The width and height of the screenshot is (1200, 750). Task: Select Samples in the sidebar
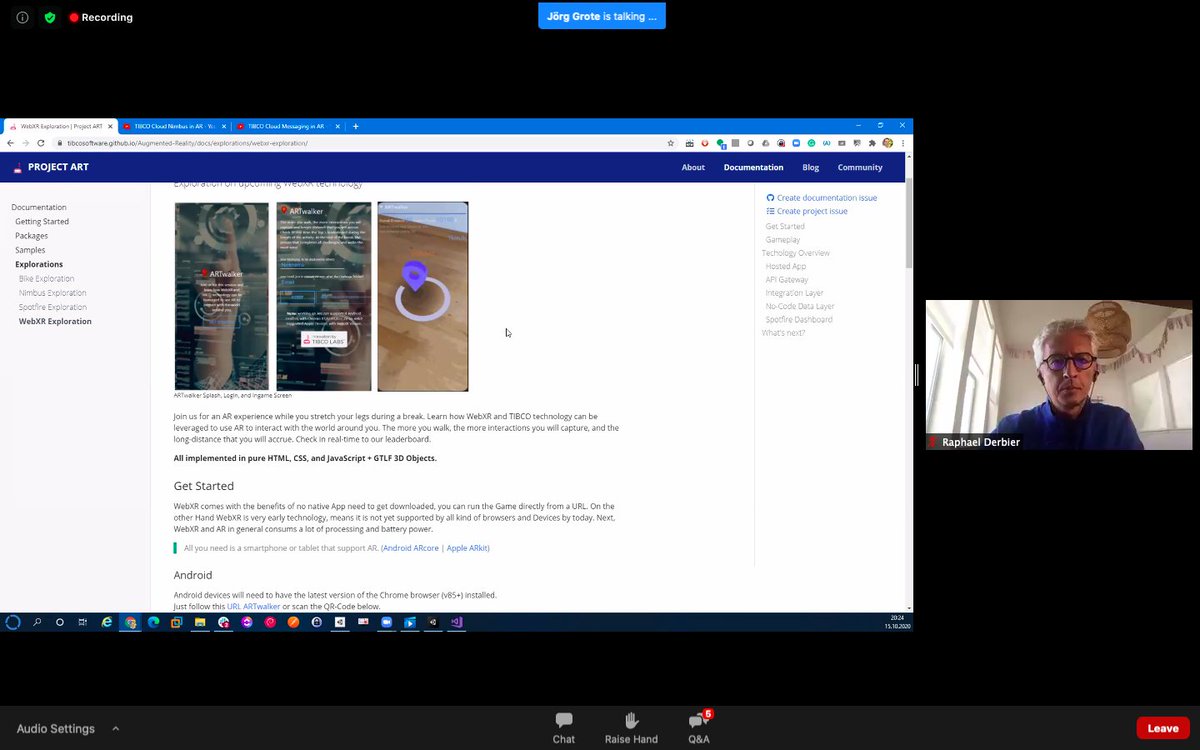pos(30,250)
